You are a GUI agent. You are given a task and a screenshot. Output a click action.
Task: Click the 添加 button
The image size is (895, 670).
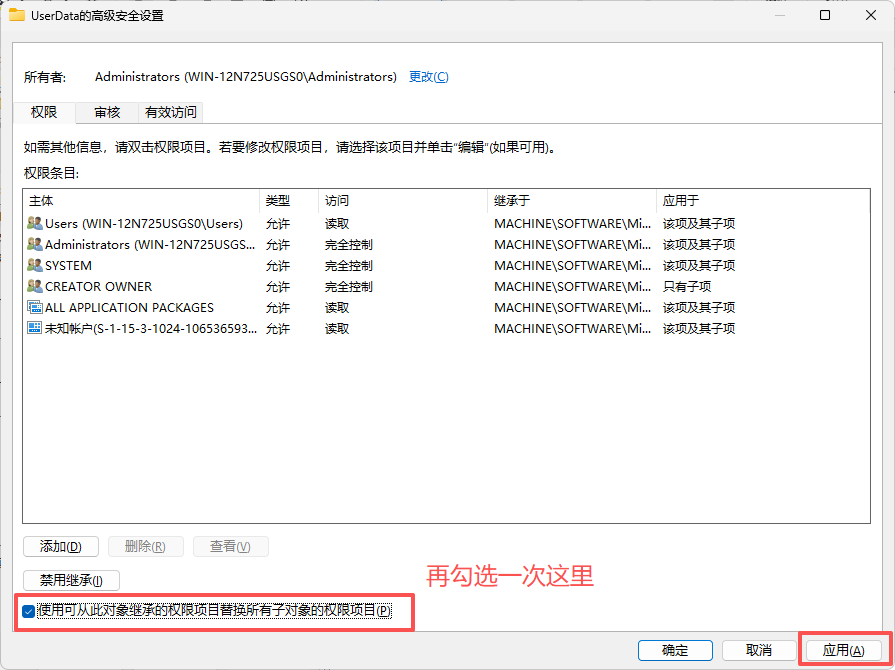pyautogui.click(x=60, y=546)
